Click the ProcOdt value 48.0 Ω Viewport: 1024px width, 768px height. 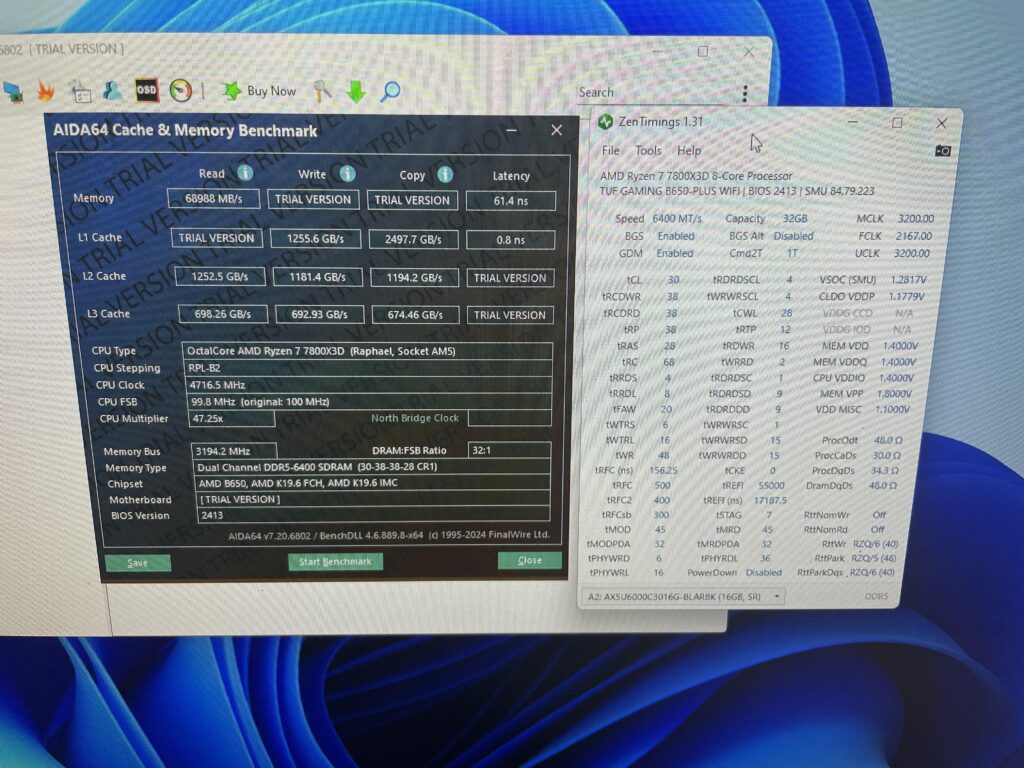coord(888,440)
